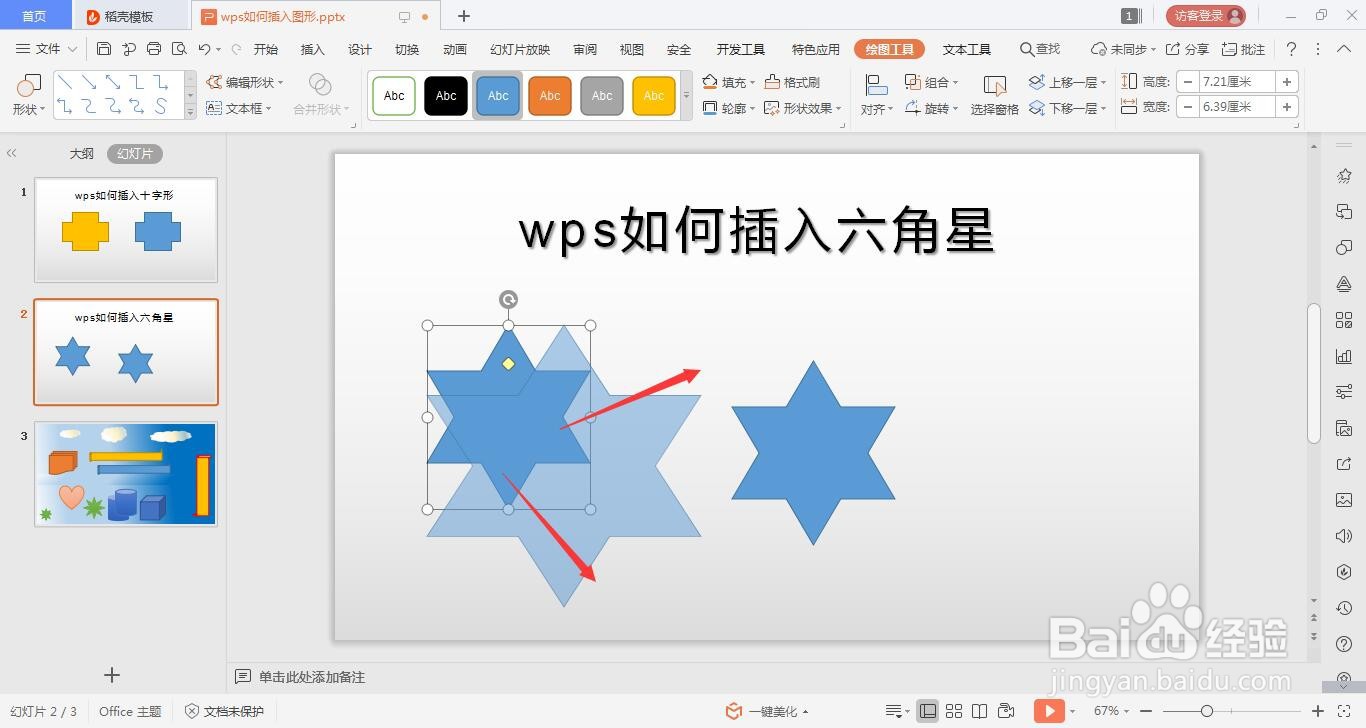This screenshot has width=1366, height=728.
Task: Click the 高度 height value field
Action: pyautogui.click(x=1237, y=82)
